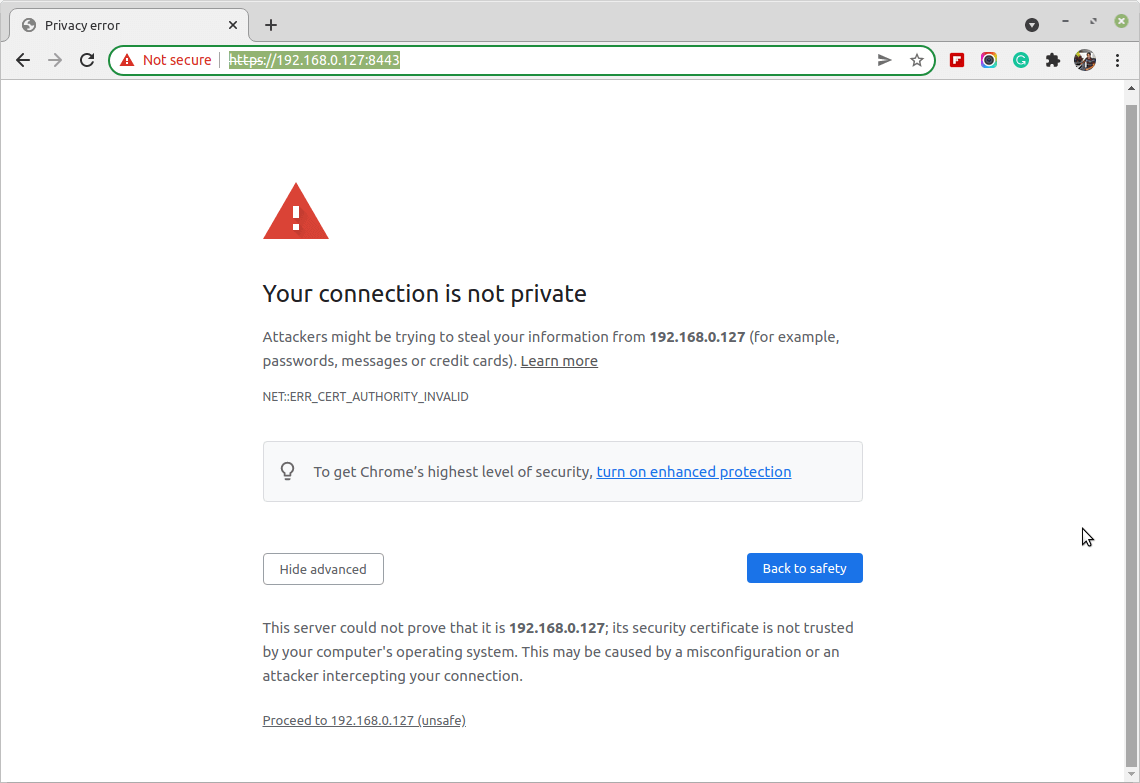This screenshot has width=1140, height=783.
Task: Open the Extensions puzzle menu
Action: point(1052,60)
